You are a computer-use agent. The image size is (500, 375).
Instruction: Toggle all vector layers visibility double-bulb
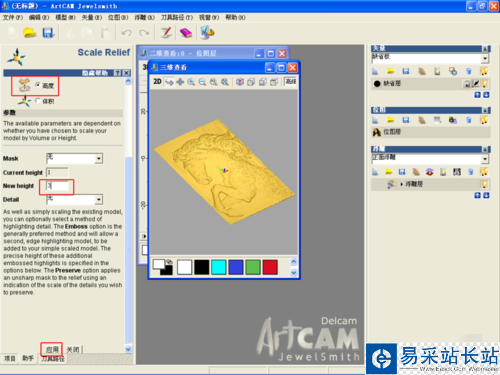click(x=484, y=71)
